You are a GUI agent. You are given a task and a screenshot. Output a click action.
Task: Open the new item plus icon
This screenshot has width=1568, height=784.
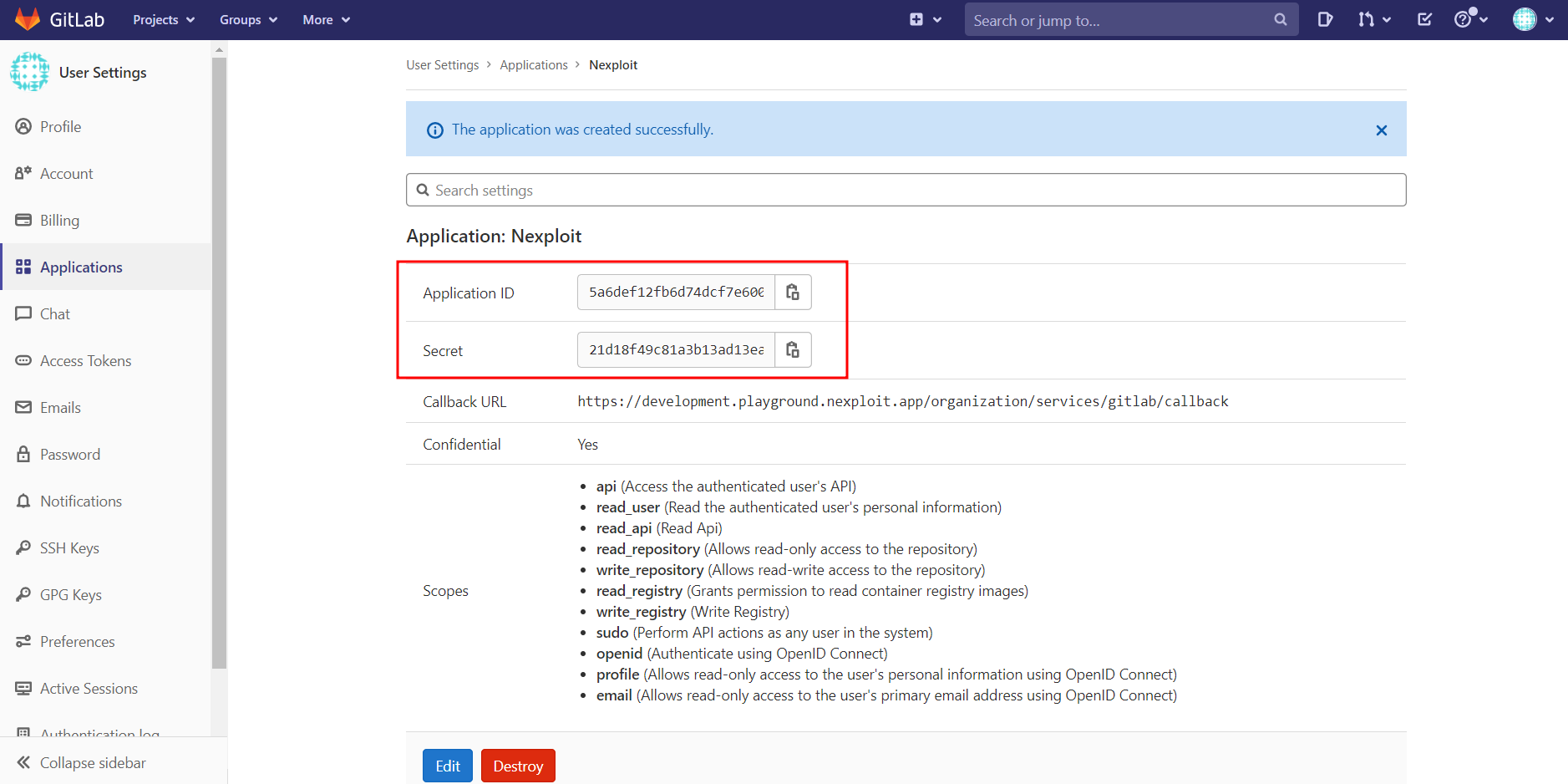pos(916,19)
